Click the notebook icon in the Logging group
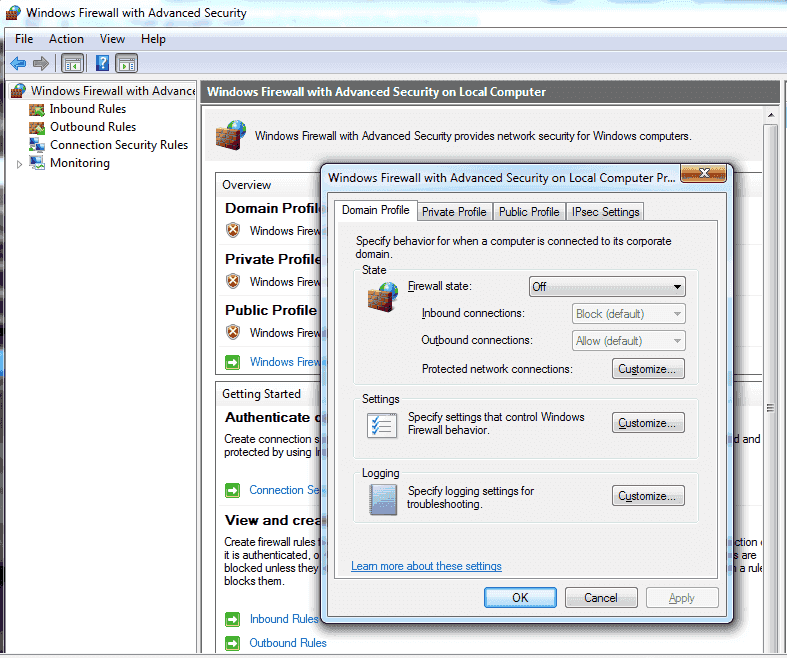Viewport: 787px width, 658px height. pos(383,499)
